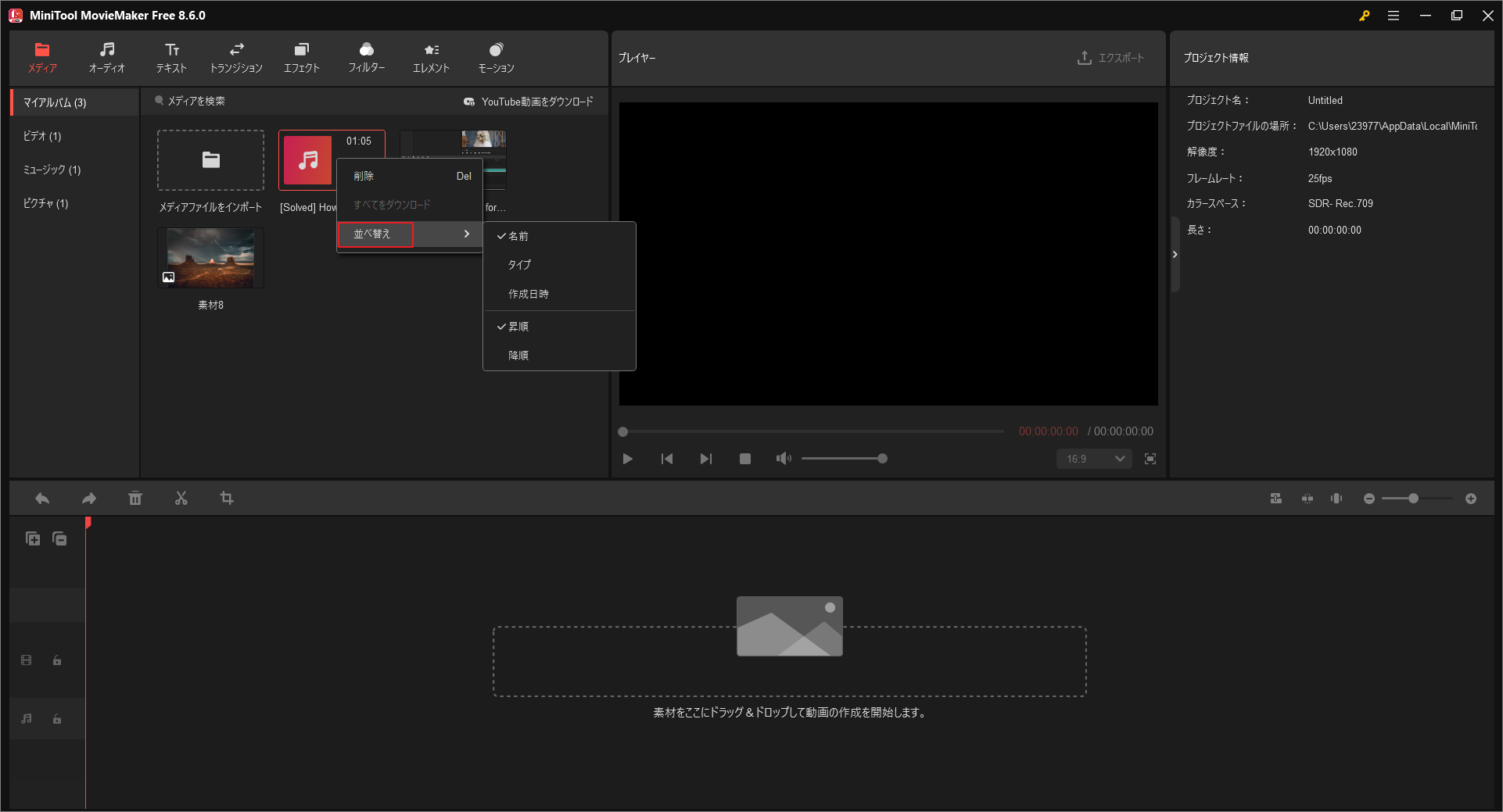The width and height of the screenshot is (1503, 812).
Task: Open the crop tool
Action: 228,498
